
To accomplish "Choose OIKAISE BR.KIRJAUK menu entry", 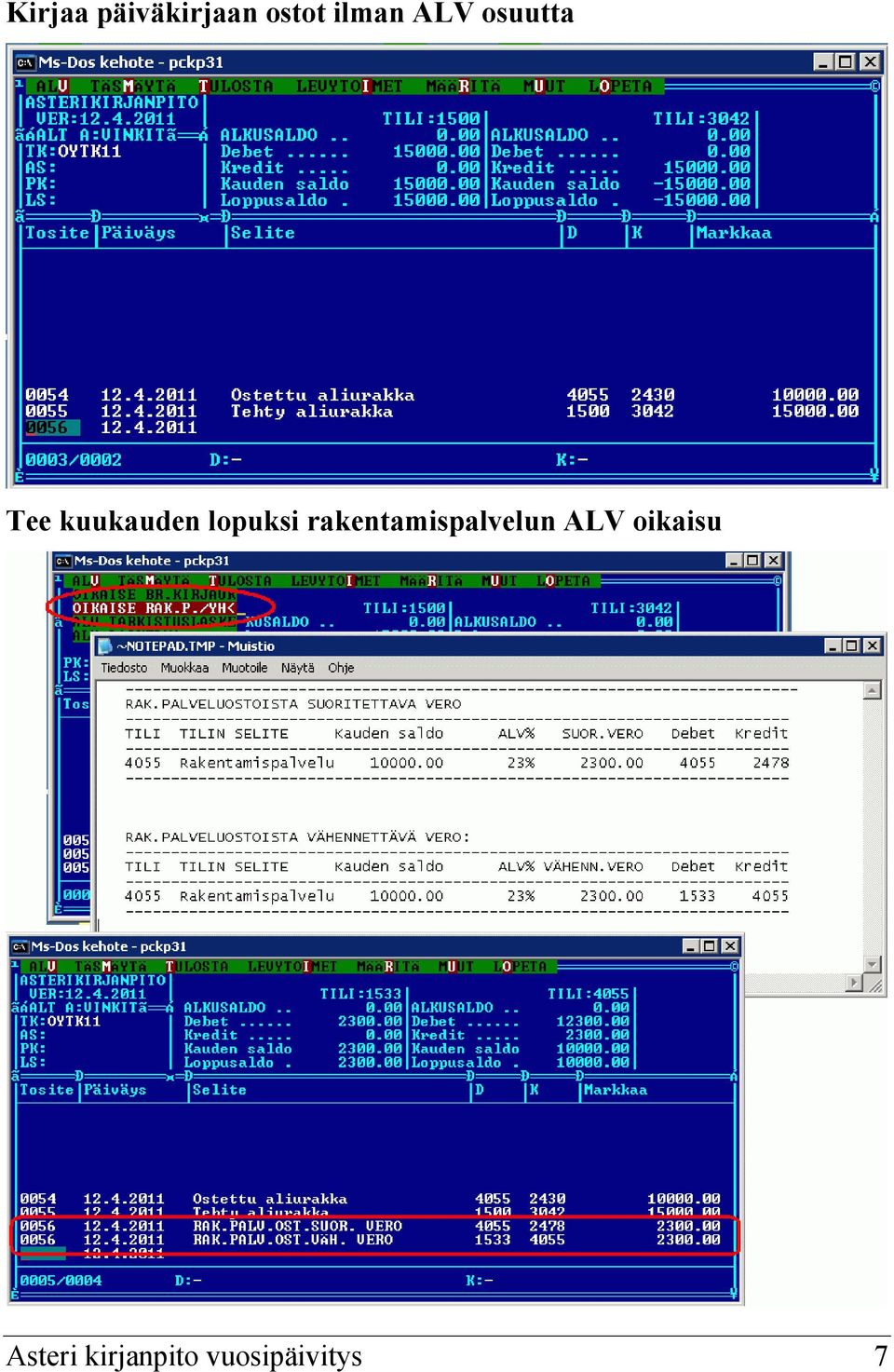I will click(154, 594).
